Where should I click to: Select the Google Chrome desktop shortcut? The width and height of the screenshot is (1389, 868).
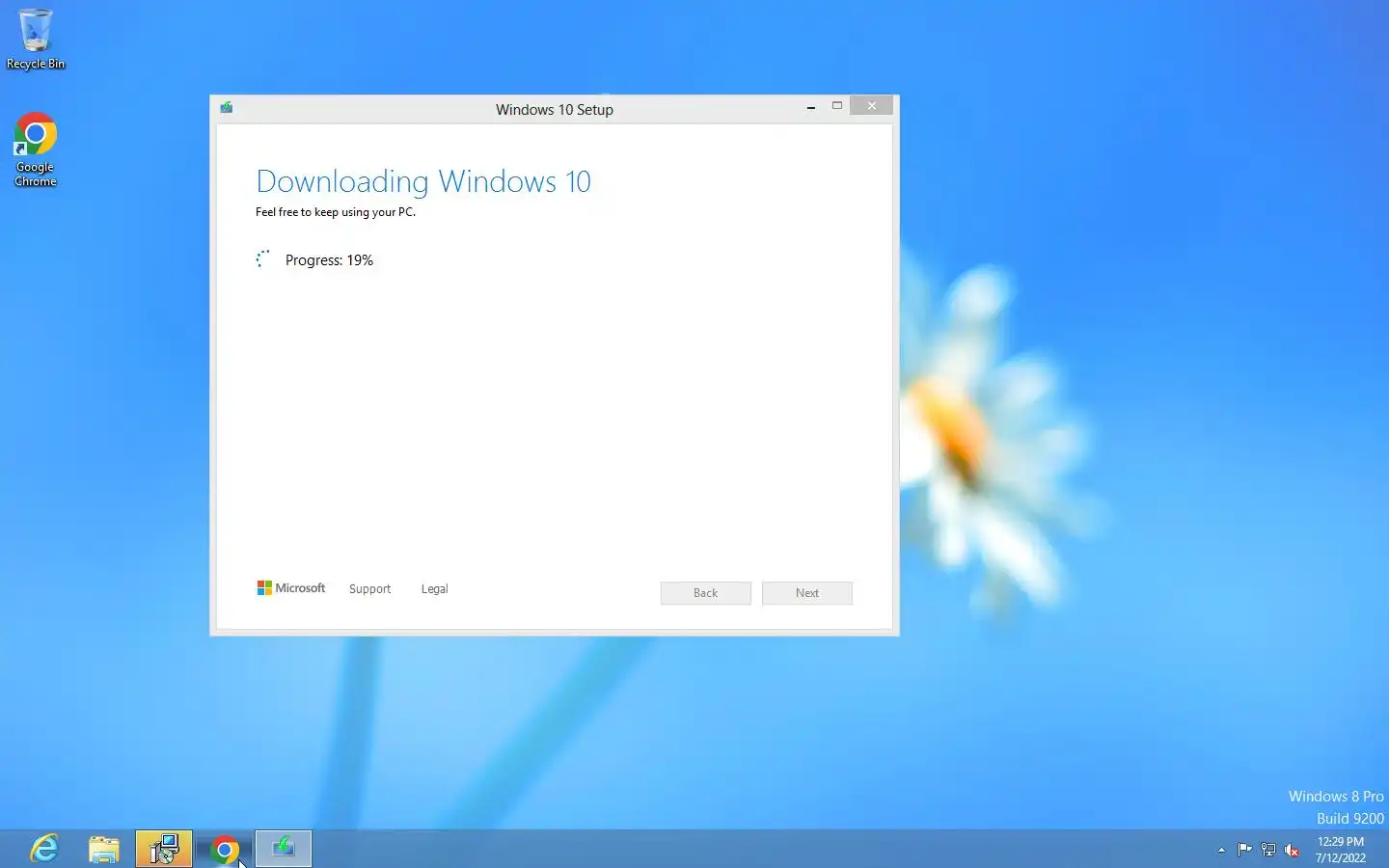(36, 149)
